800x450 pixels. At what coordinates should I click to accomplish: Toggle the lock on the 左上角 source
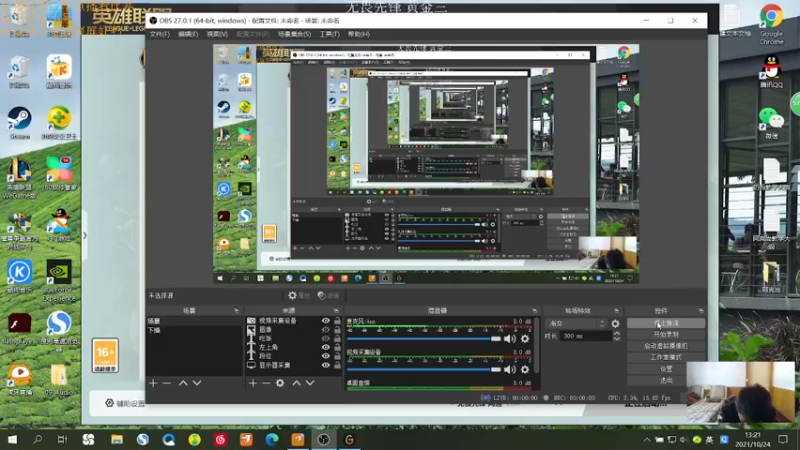click(337, 347)
